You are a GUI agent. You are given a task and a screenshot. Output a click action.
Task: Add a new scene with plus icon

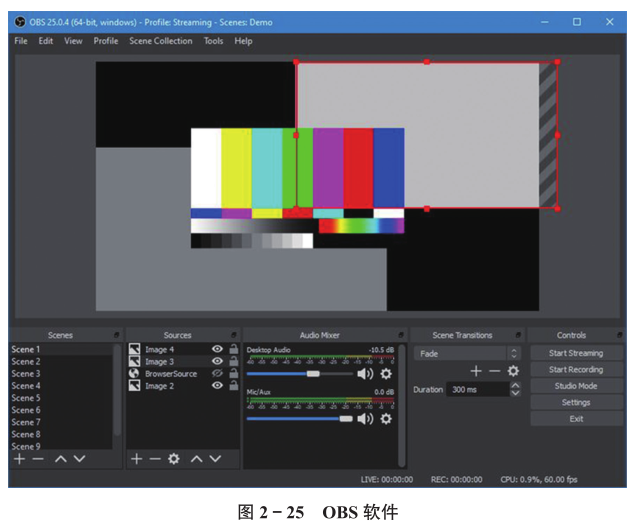pos(19,458)
